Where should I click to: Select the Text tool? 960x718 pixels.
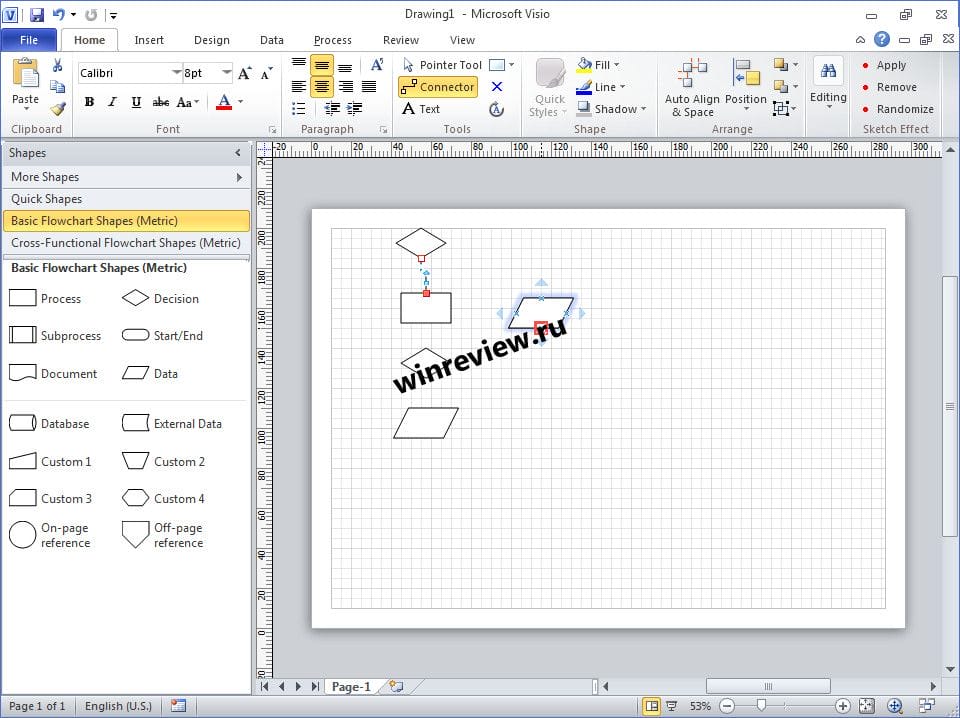click(421, 109)
